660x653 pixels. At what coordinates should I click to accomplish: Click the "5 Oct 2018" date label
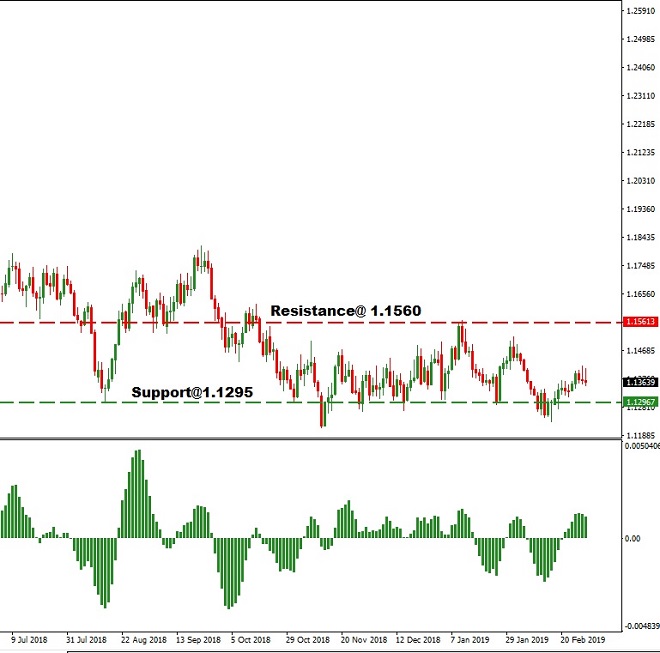coord(250,640)
